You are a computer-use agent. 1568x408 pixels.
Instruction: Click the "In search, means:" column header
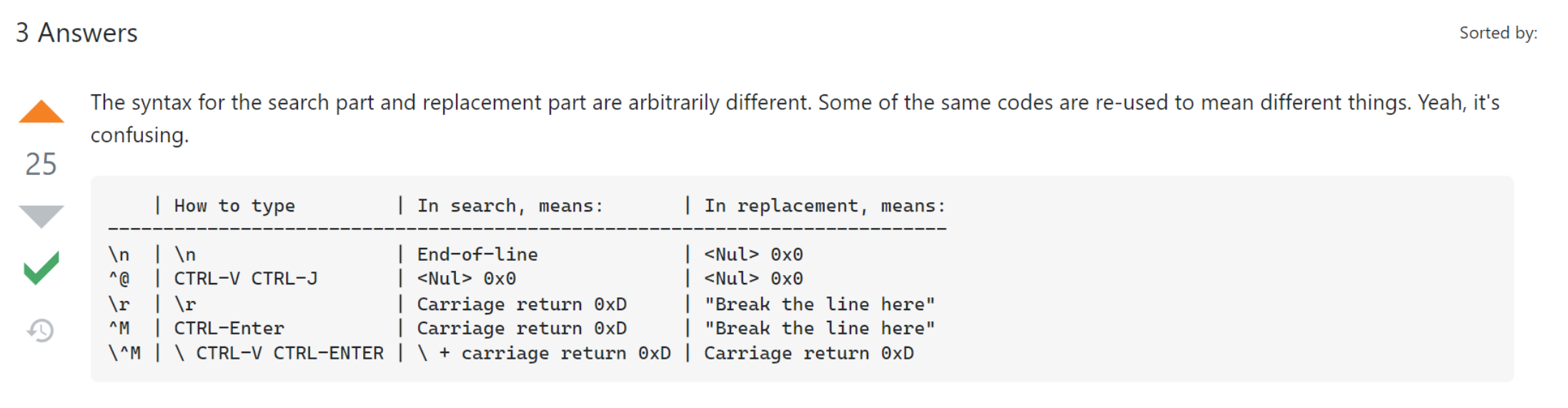click(x=510, y=206)
